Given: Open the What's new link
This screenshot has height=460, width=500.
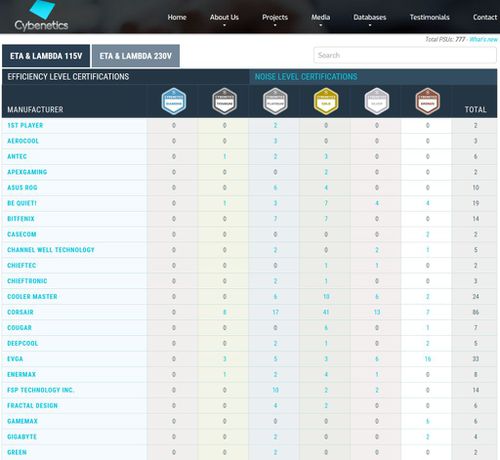Looking at the screenshot, I should pos(483,39).
